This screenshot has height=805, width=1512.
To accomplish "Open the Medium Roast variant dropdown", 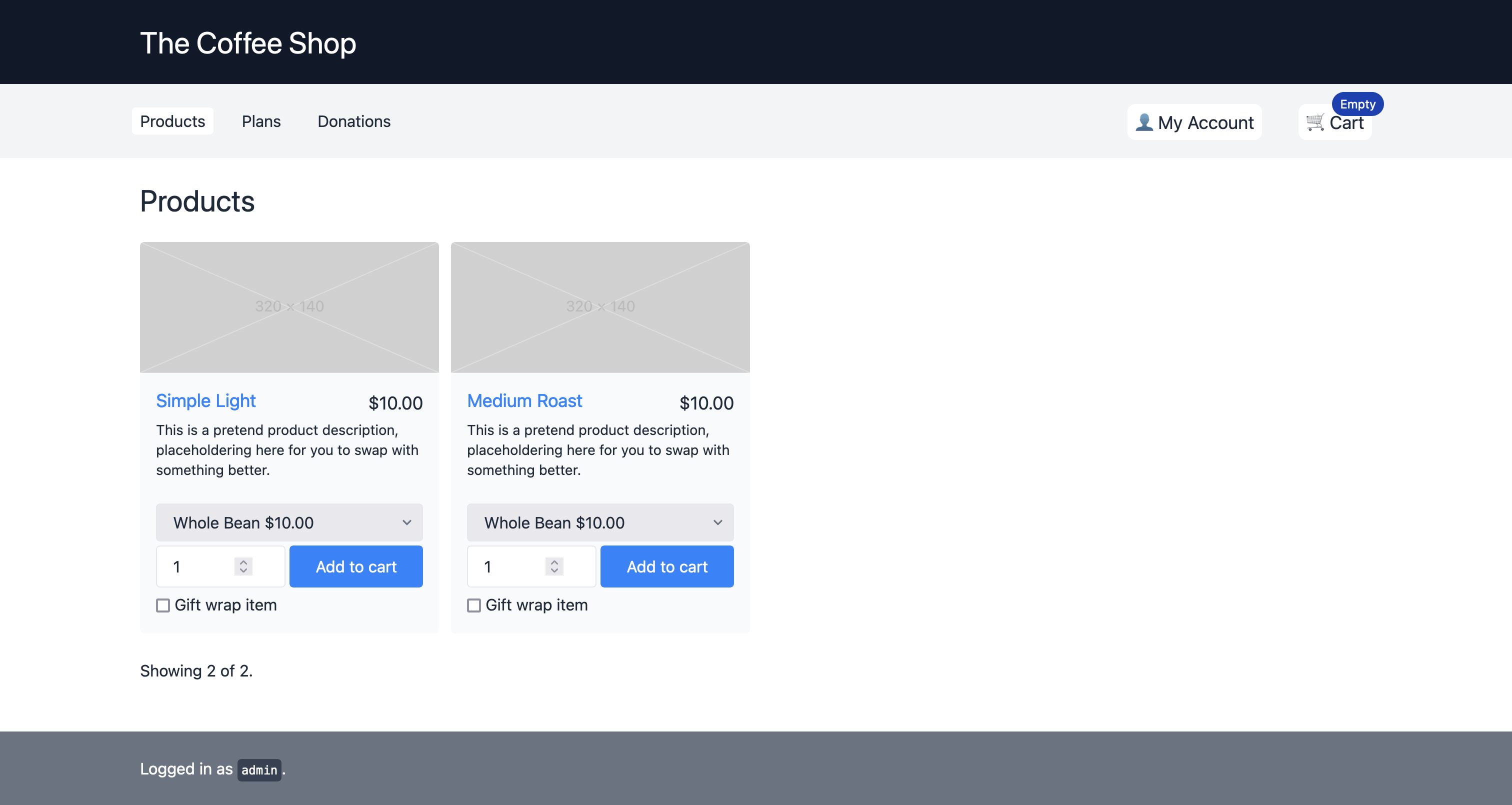I will tap(600, 522).
